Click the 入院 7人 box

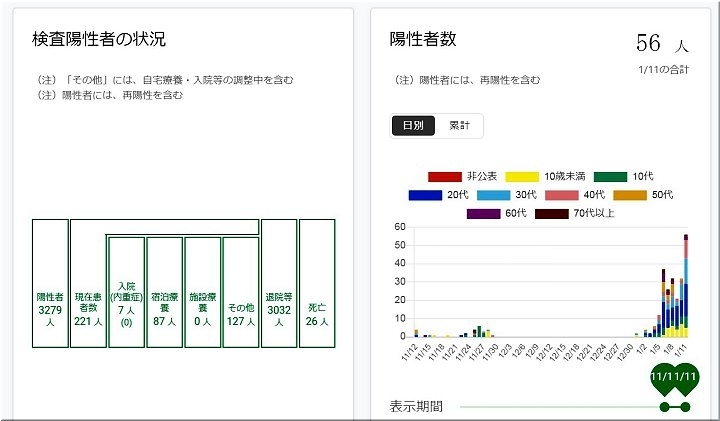coord(126,292)
